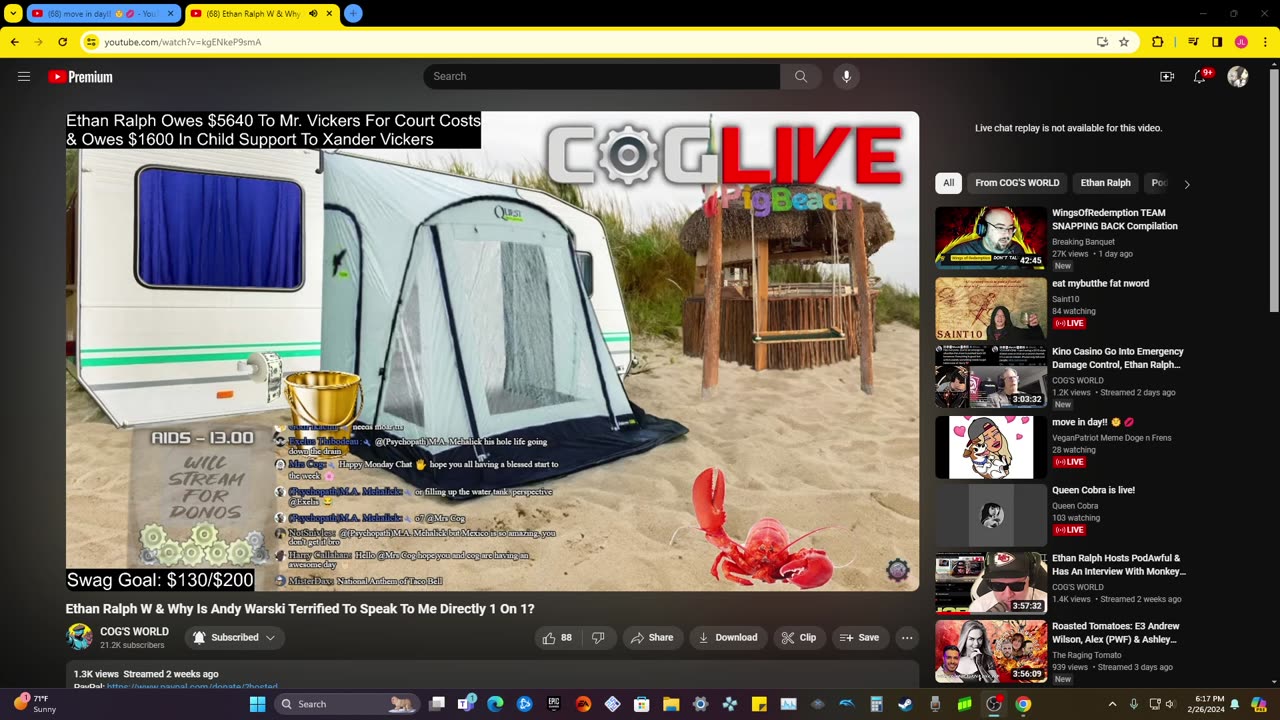This screenshot has width=1280, height=720.
Task: Open Chrome three-dot menu
Action: [1264, 42]
